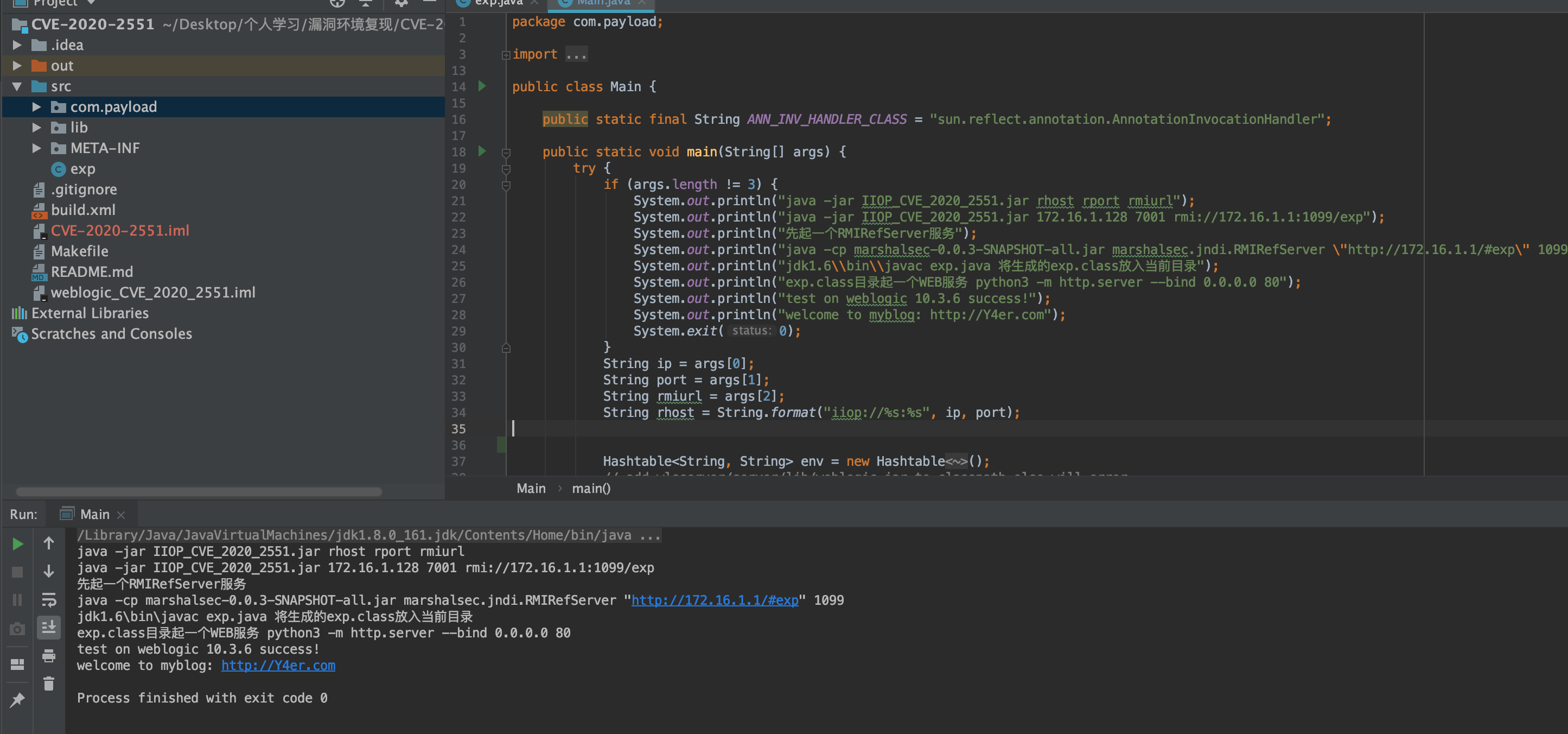This screenshot has width=1568, height=734.
Task: Click the project tree horizontal scrollbar
Action: pos(199,491)
